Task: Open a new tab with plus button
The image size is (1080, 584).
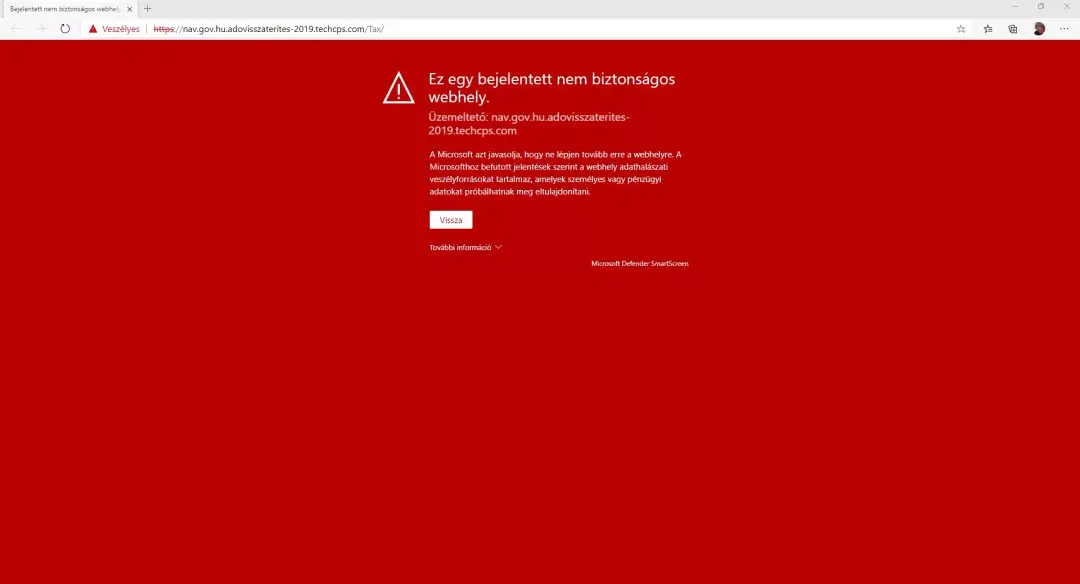Action: pos(147,9)
